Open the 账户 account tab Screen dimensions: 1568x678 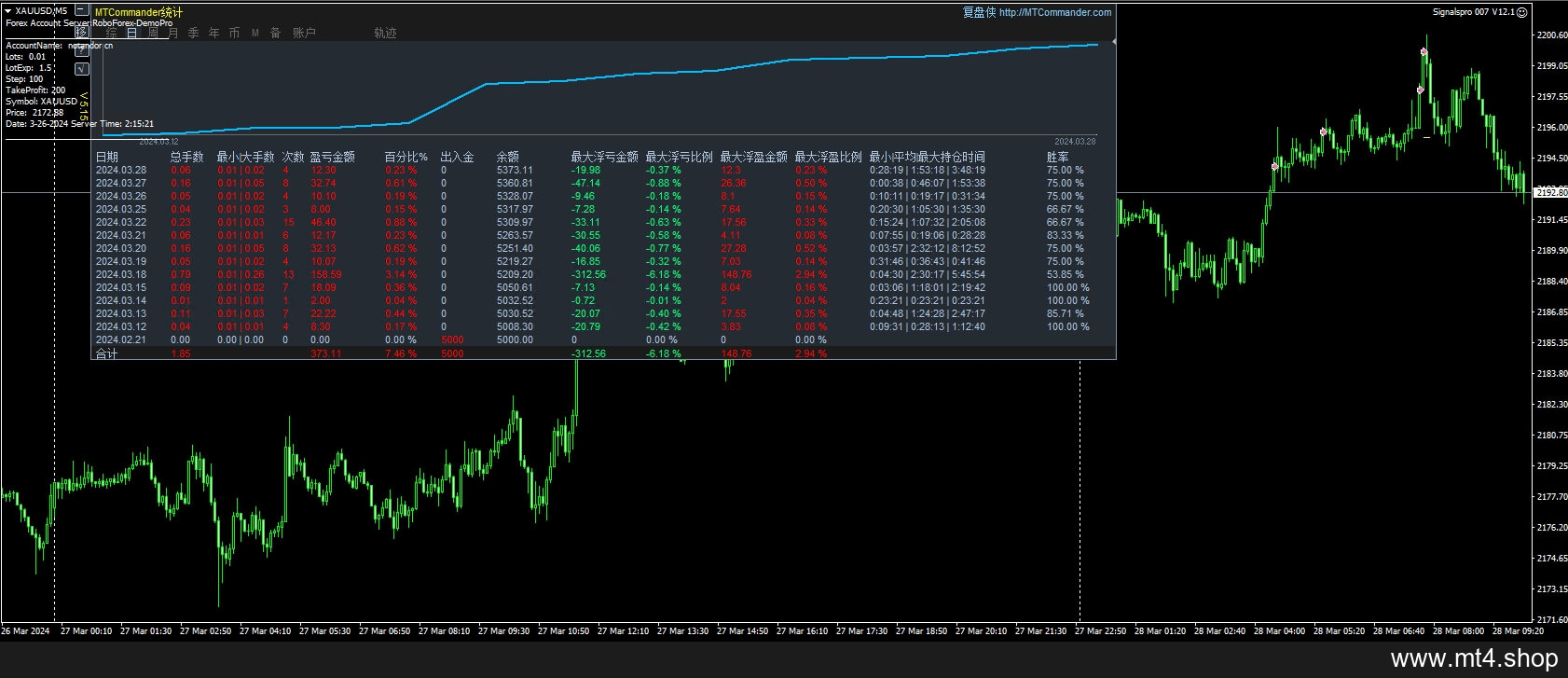point(304,33)
